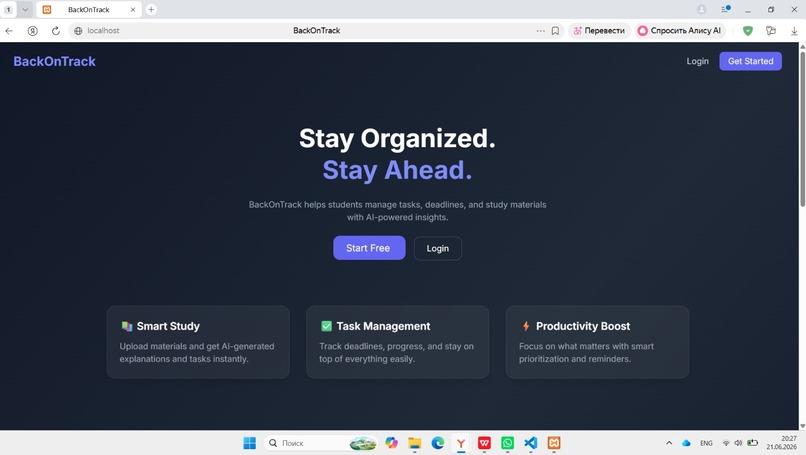Click the Get Started button

[x=750, y=61]
